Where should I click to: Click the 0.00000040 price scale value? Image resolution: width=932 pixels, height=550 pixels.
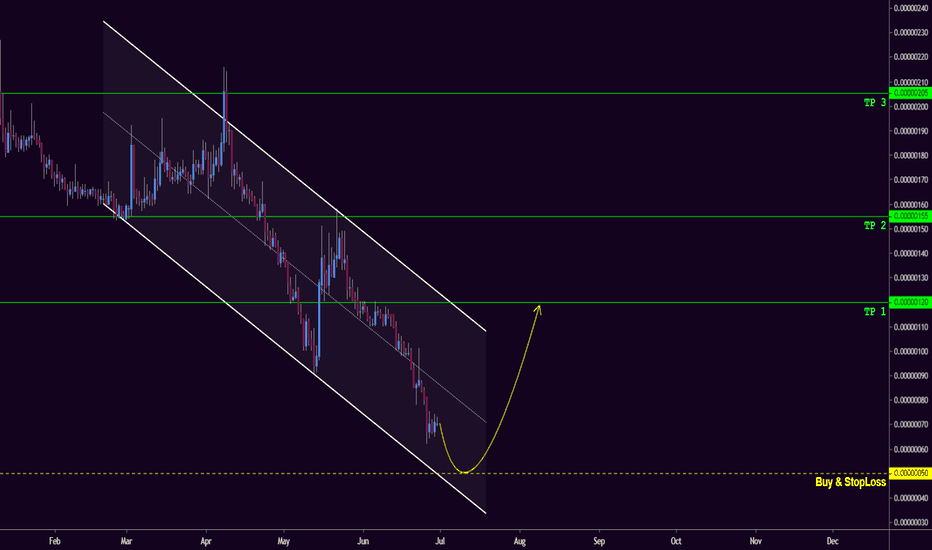tap(911, 498)
